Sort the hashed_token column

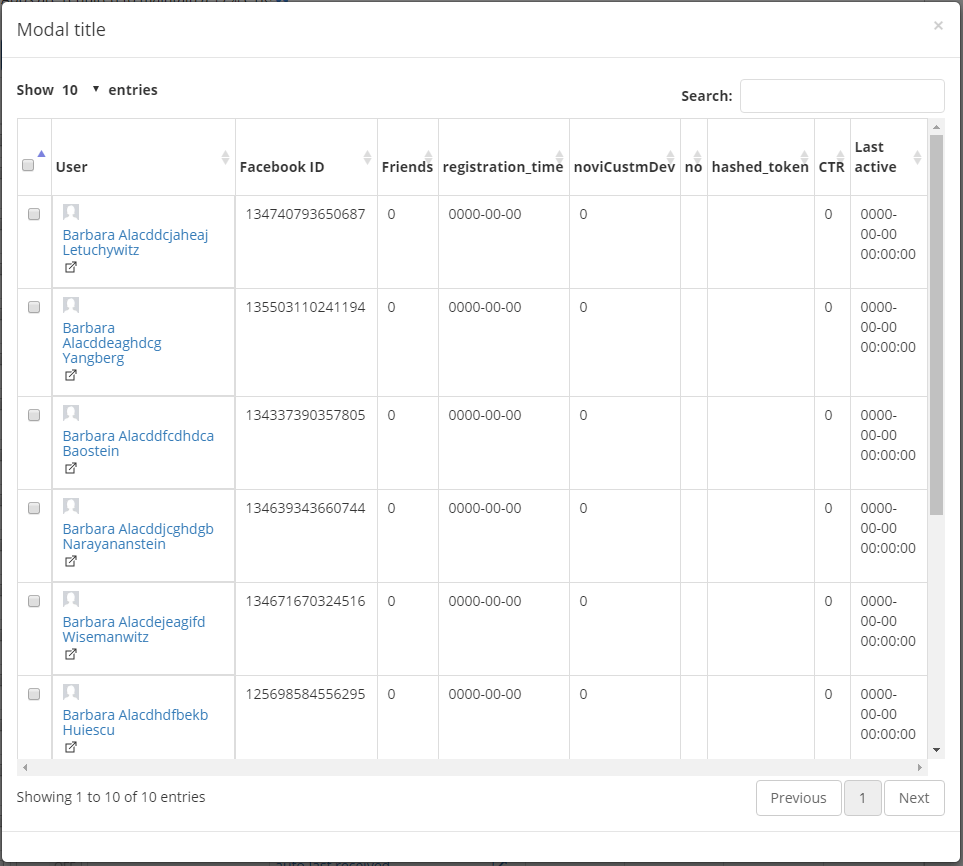(806, 158)
